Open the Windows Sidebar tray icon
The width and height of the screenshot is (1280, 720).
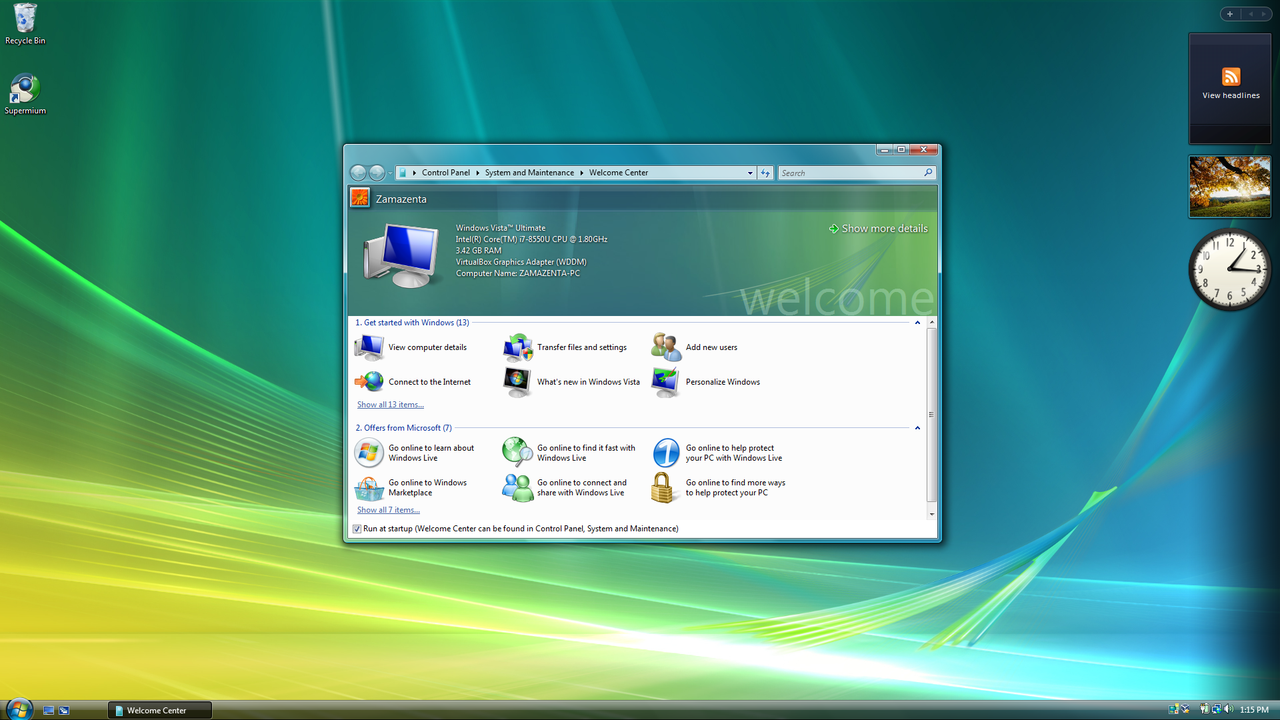pyautogui.click(x=1174, y=710)
